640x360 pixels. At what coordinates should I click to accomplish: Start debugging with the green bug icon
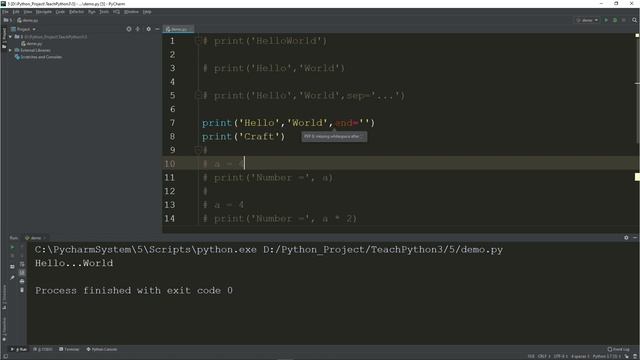615,20
